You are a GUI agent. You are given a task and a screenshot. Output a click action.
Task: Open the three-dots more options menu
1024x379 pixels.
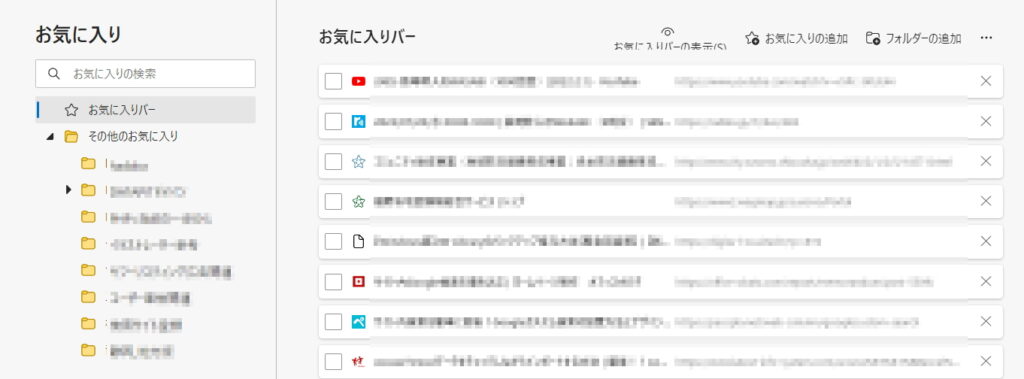986,39
